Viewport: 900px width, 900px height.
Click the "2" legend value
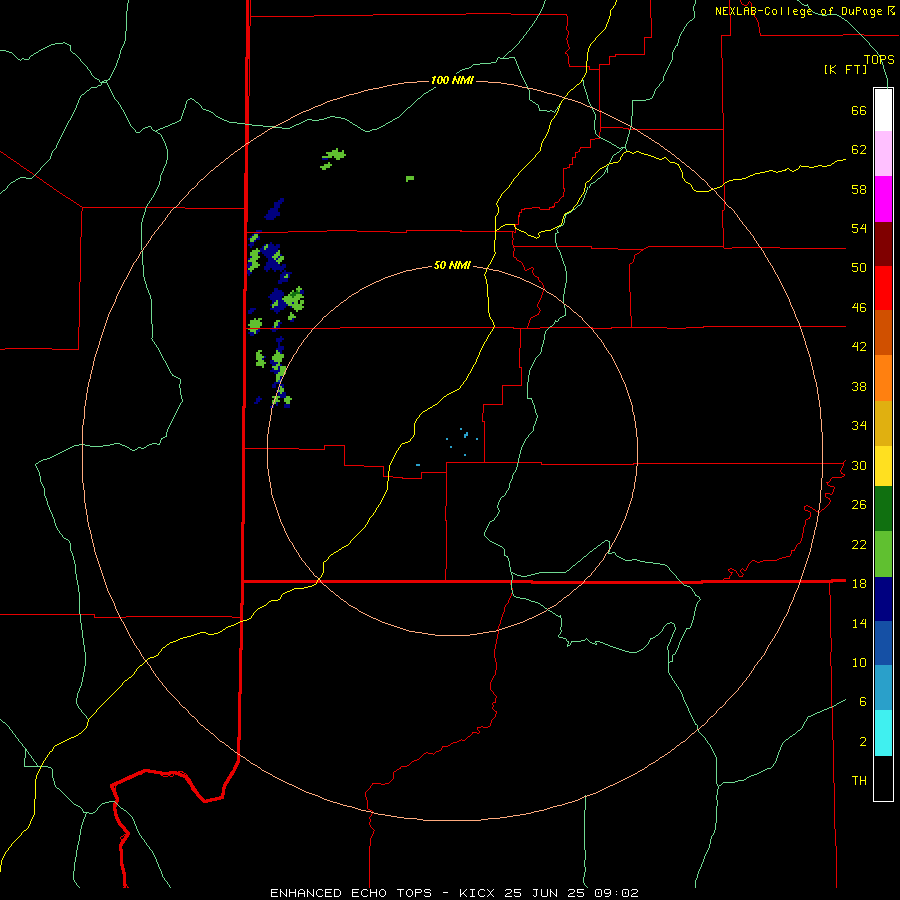863,742
